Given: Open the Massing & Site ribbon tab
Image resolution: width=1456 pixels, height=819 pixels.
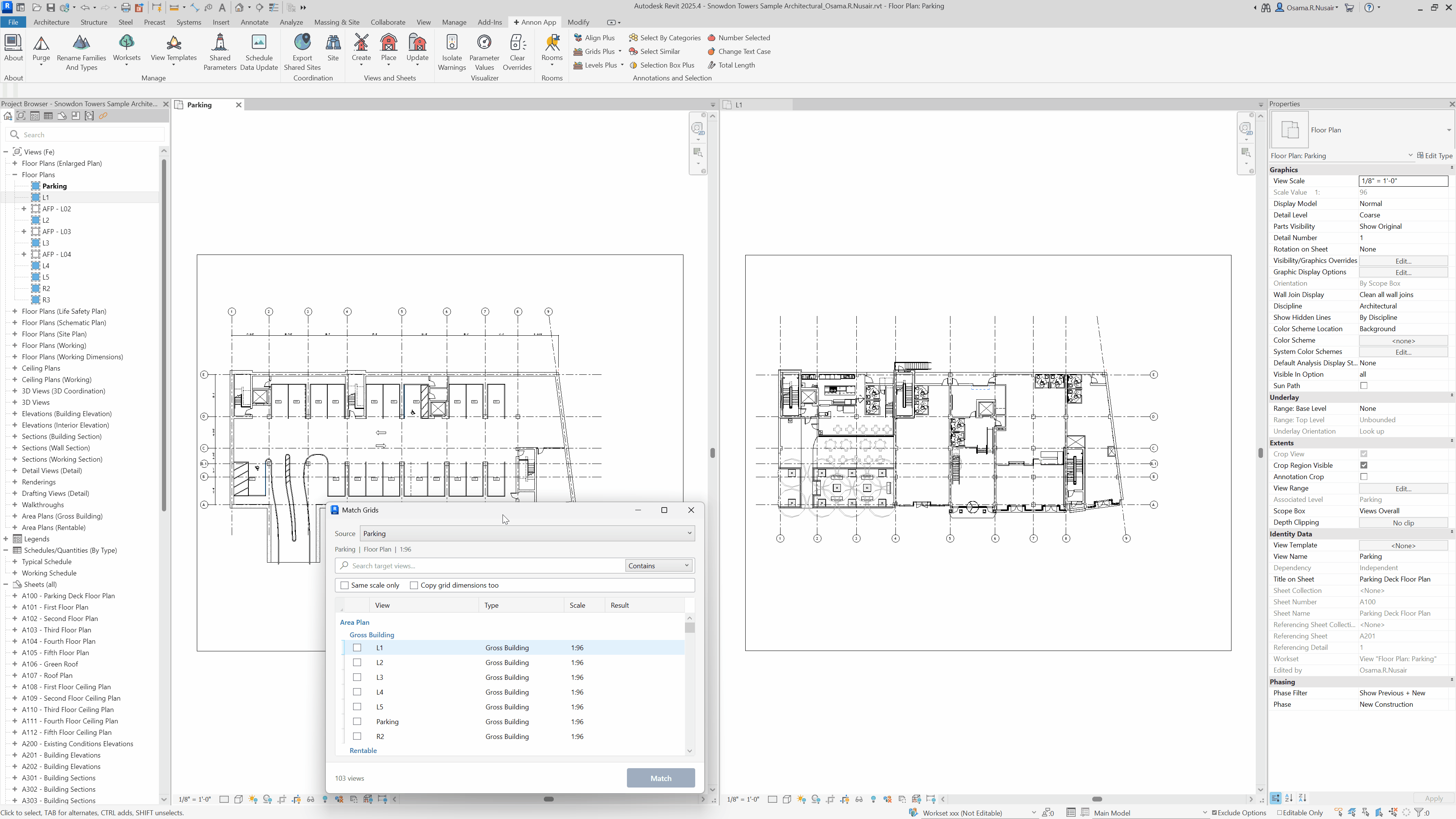Looking at the screenshot, I should [336, 22].
